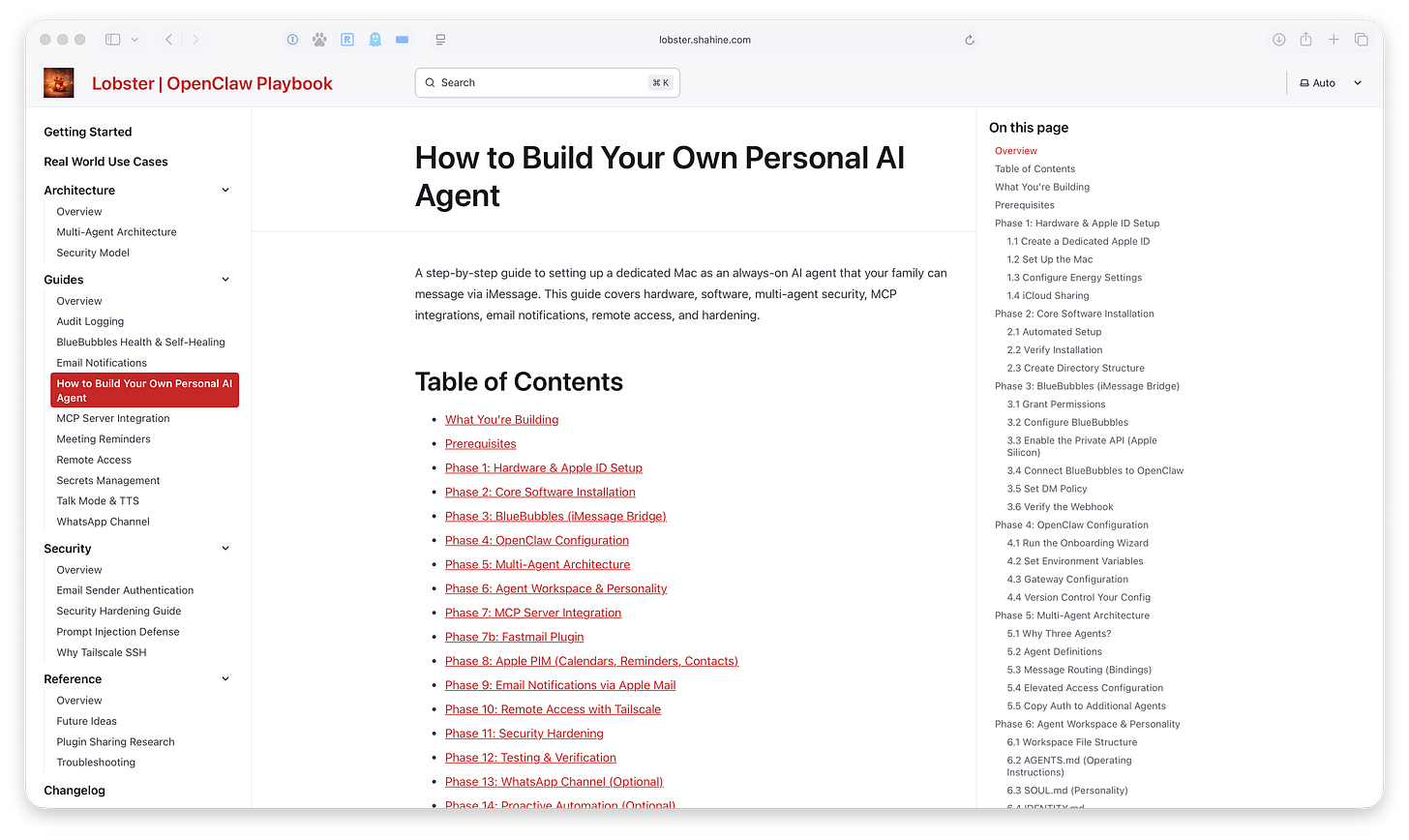Follow Prerequisites link in contents

click(x=481, y=444)
